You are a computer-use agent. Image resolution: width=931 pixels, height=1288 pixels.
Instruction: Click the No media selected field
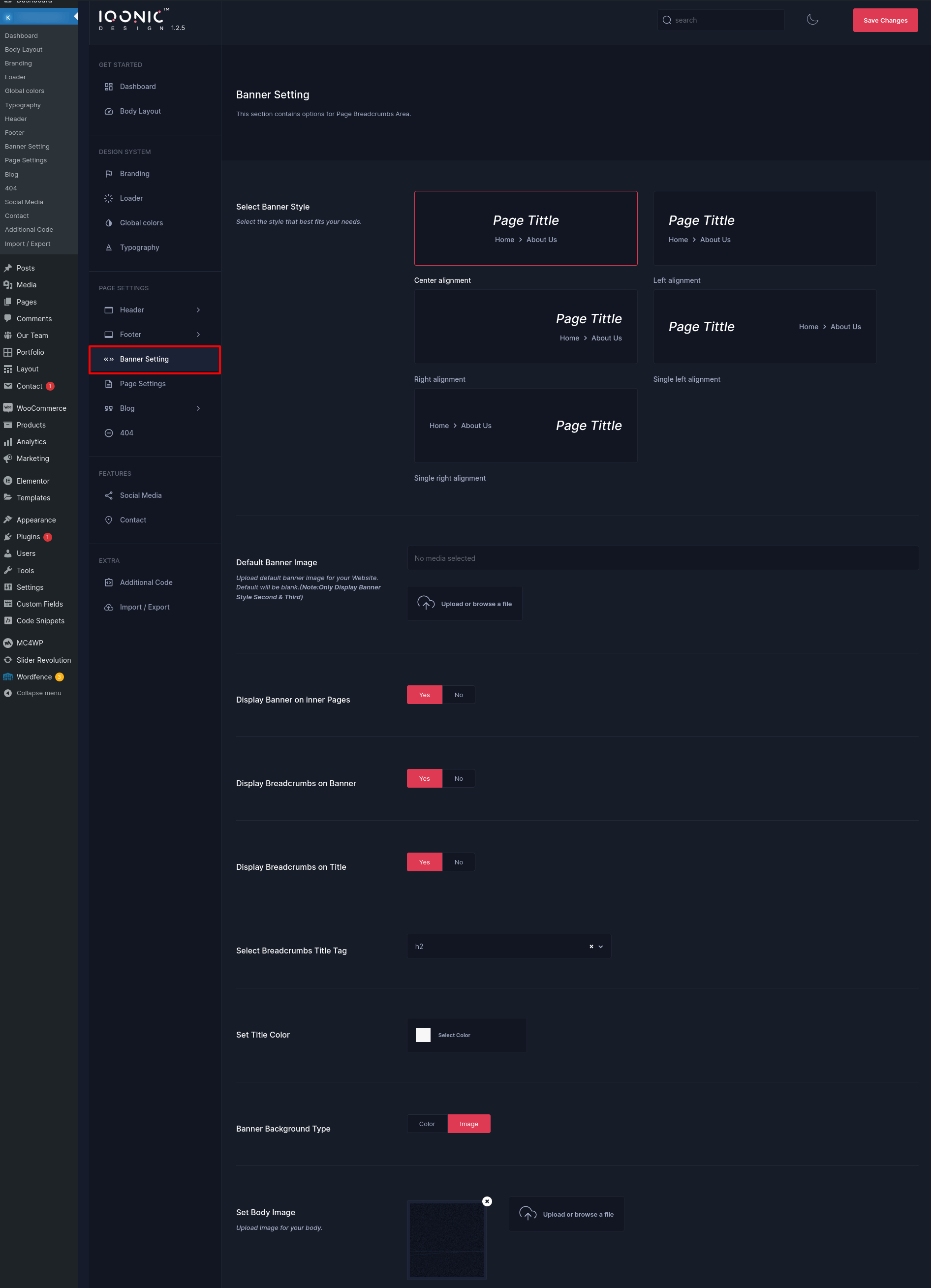(x=662, y=558)
